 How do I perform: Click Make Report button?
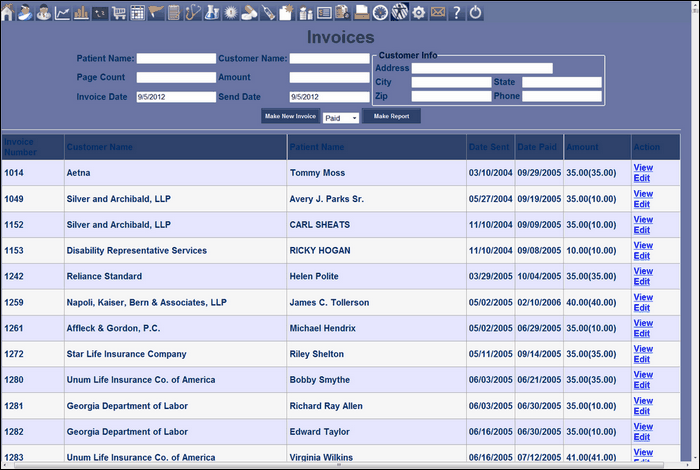391,116
